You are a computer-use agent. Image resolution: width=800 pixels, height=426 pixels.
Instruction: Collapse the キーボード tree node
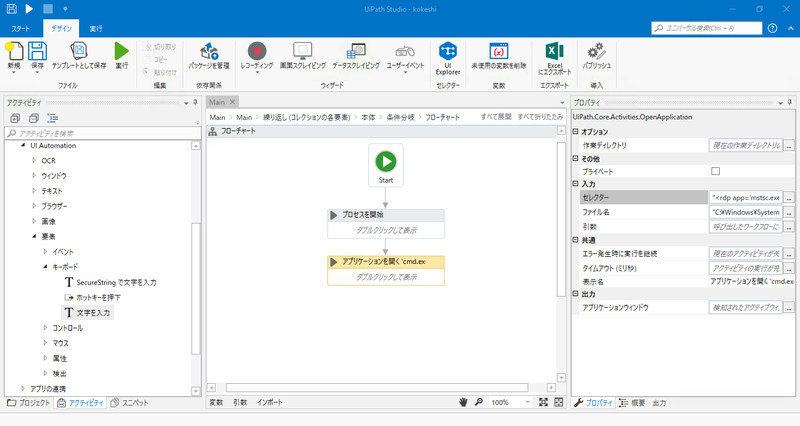(x=45, y=266)
